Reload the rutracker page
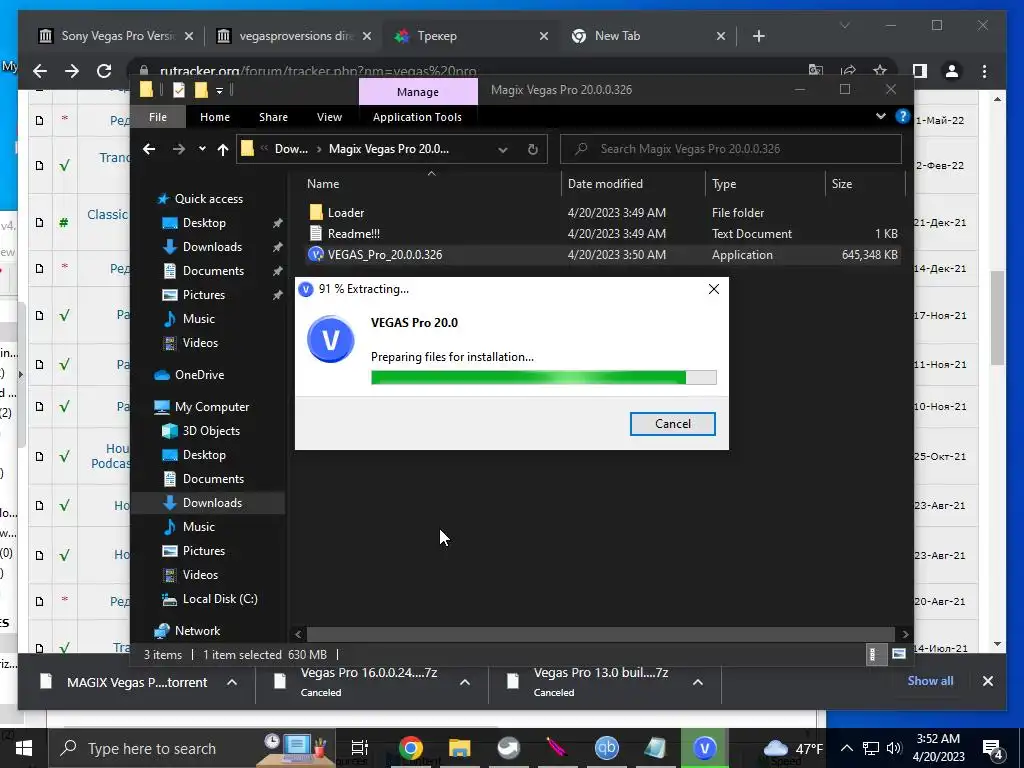The width and height of the screenshot is (1024, 768). [104, 71]
